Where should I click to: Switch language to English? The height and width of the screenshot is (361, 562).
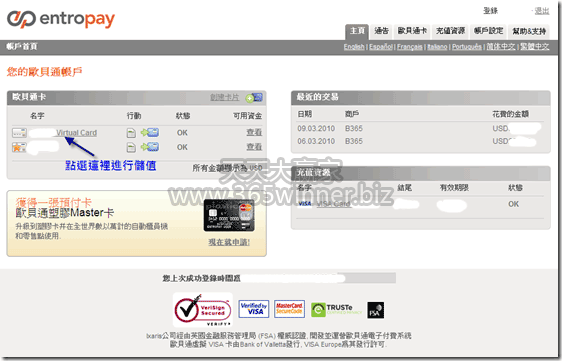[354, 47]
